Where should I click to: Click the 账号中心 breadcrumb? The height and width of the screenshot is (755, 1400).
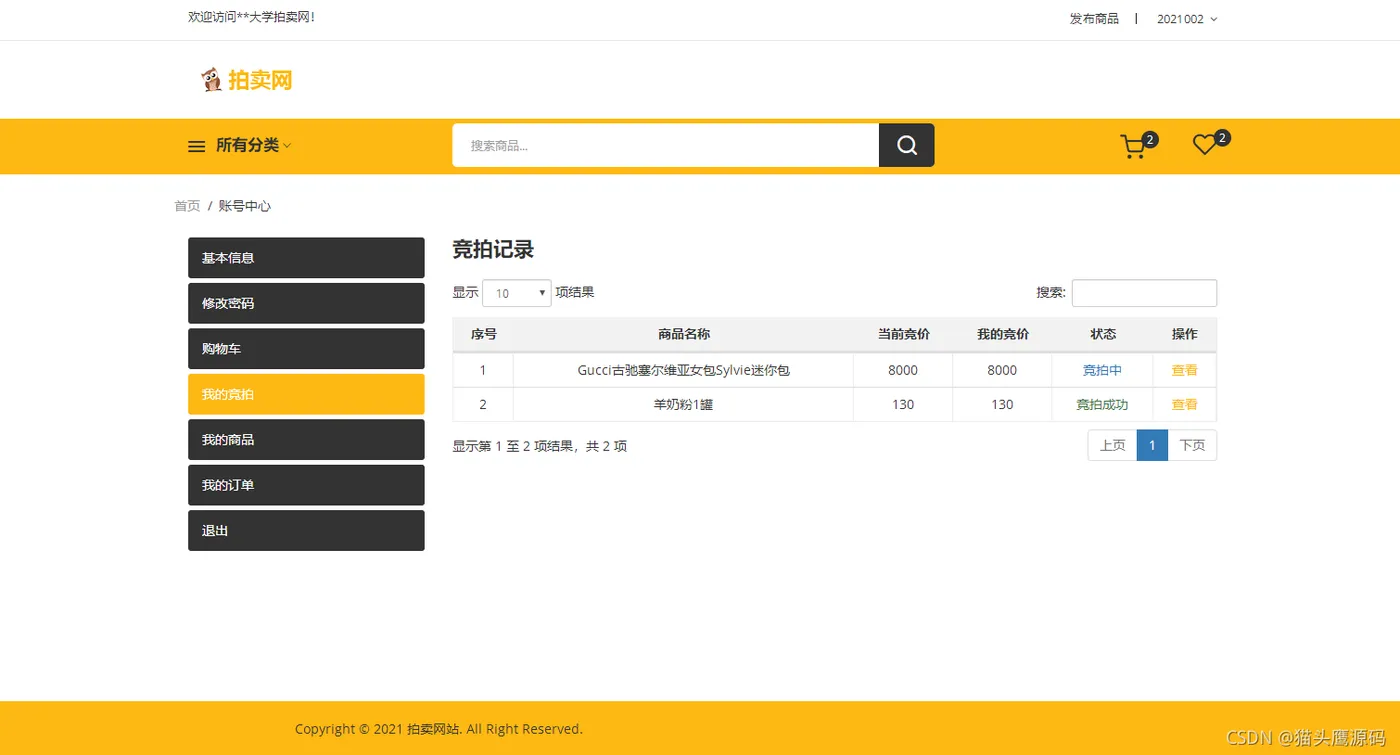pyautogui.click(x=245, y=206)
